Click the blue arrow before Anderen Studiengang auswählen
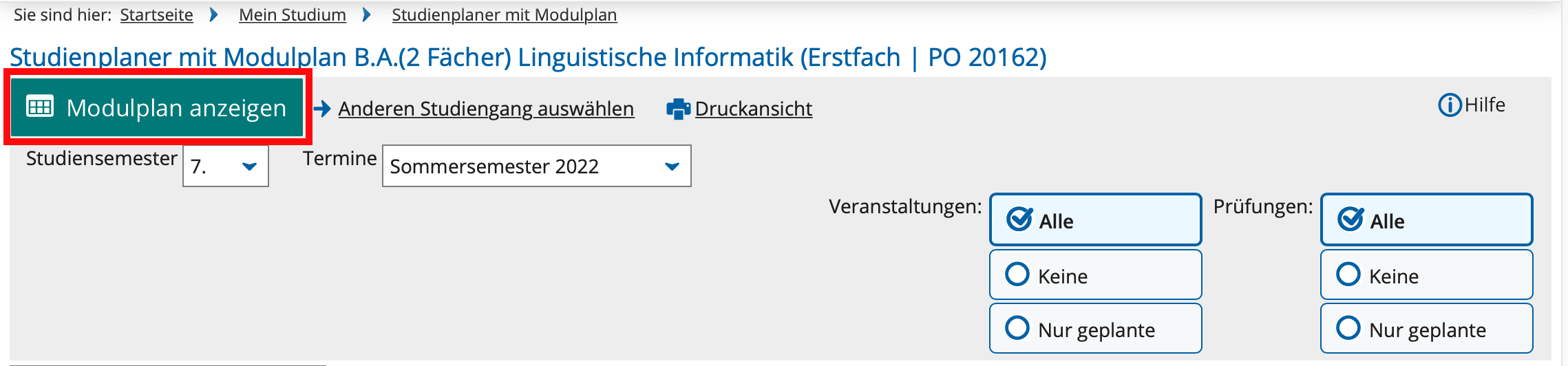This screenshot has height=366, width=1568. tap(322, 109)
